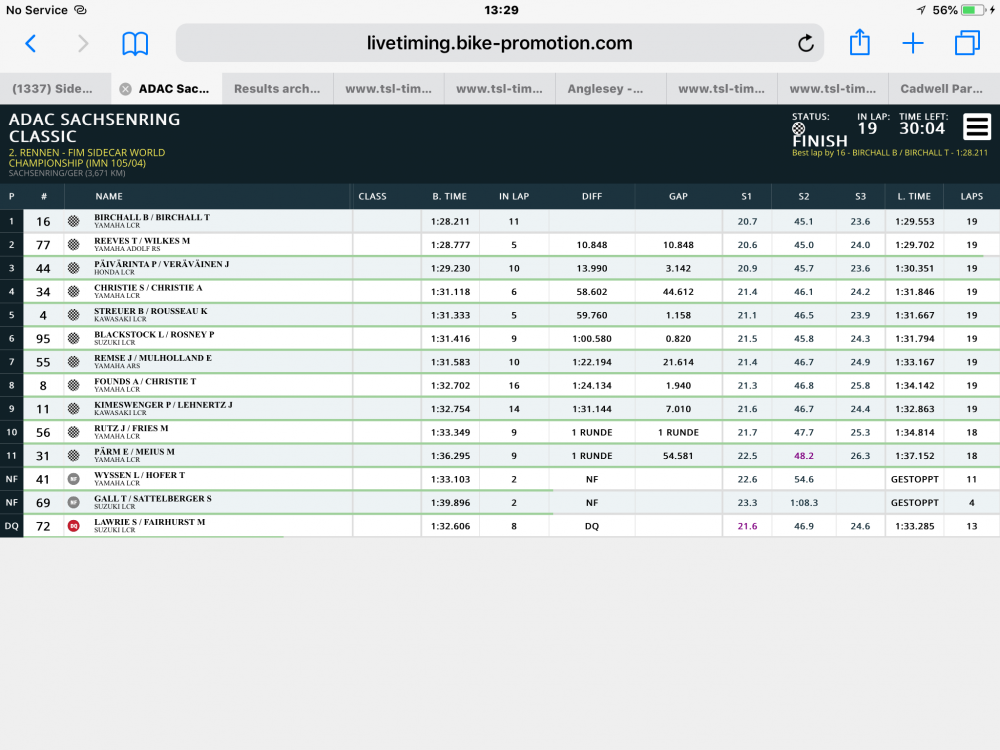The width and height of the screenshot is (1000, 750).
Task: Tap the address bar livetiming.bike-promotion.com
Action: pos(499,43)
